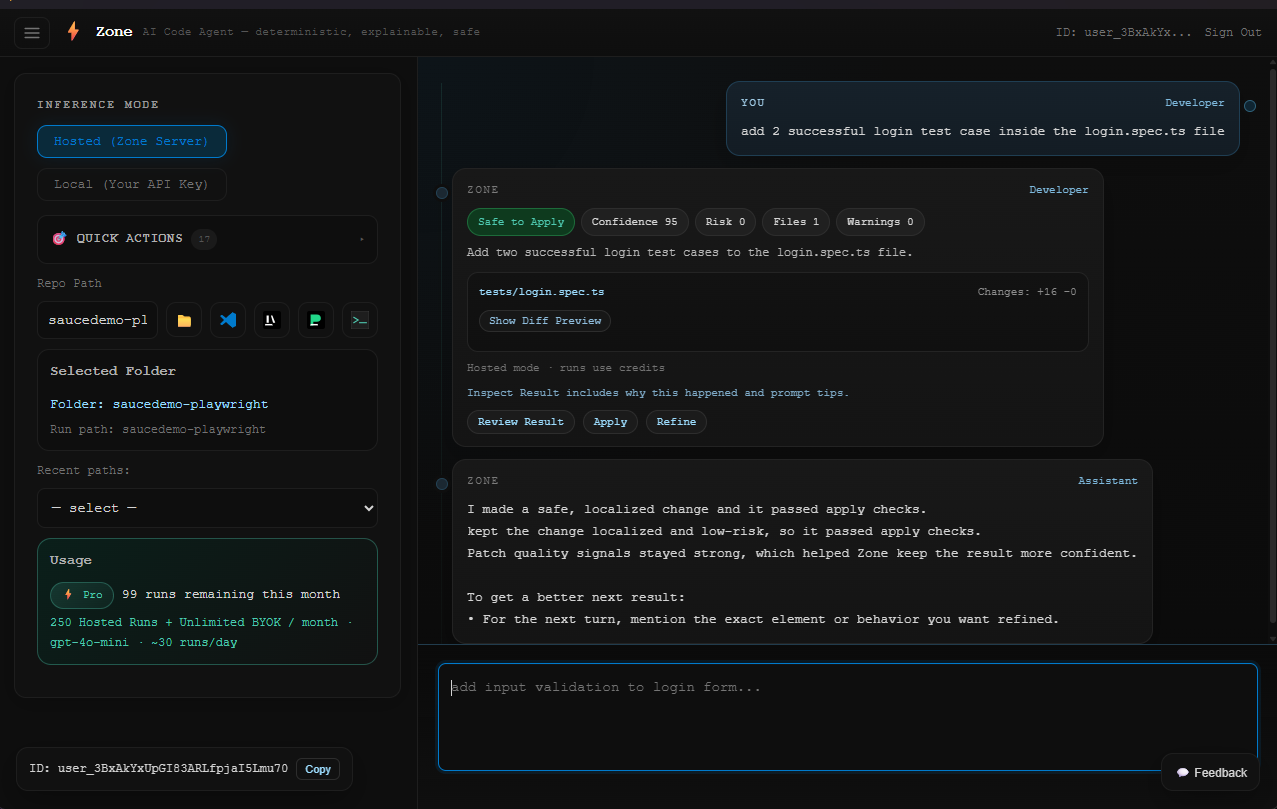1277x809 pixels.
Task: Click the Pro plan badge
Action: (82, 595)
